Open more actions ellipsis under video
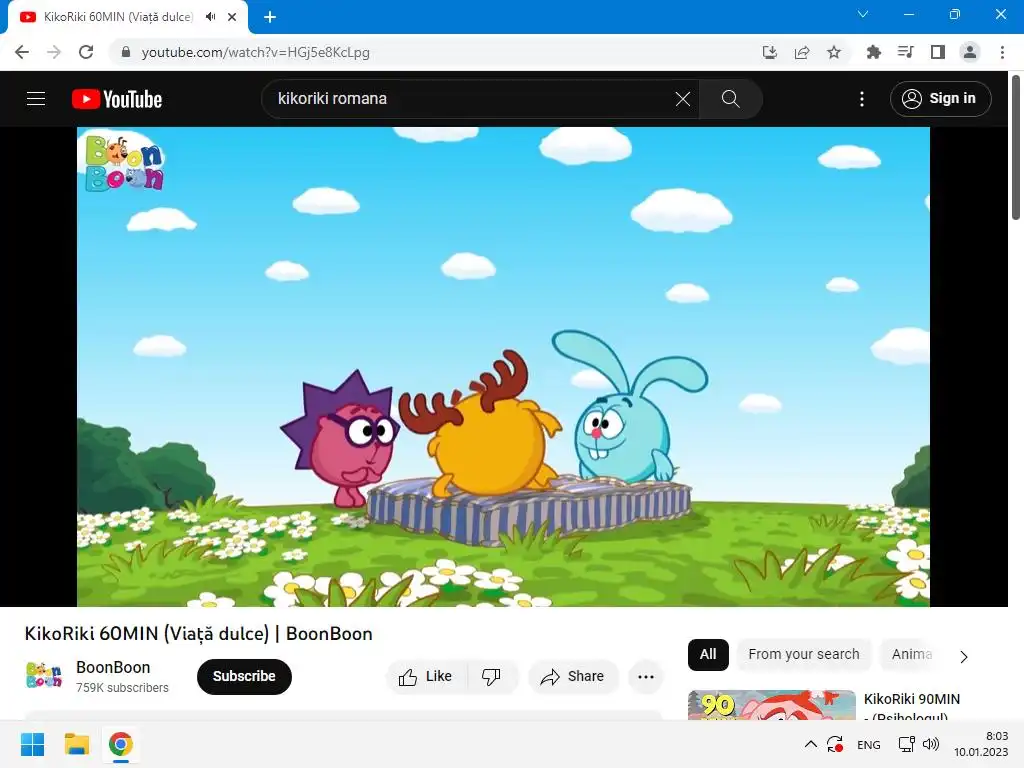This screenshot has height=768, width=1024. pyautogui.click(x=646, y=677)
